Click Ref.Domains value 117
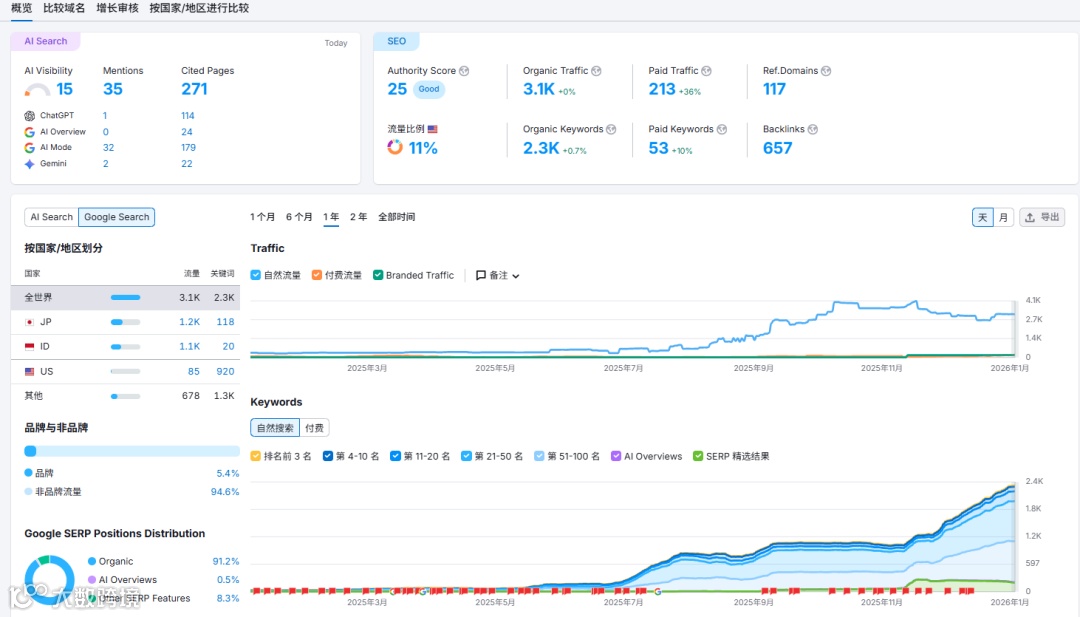 click(774, 90)
